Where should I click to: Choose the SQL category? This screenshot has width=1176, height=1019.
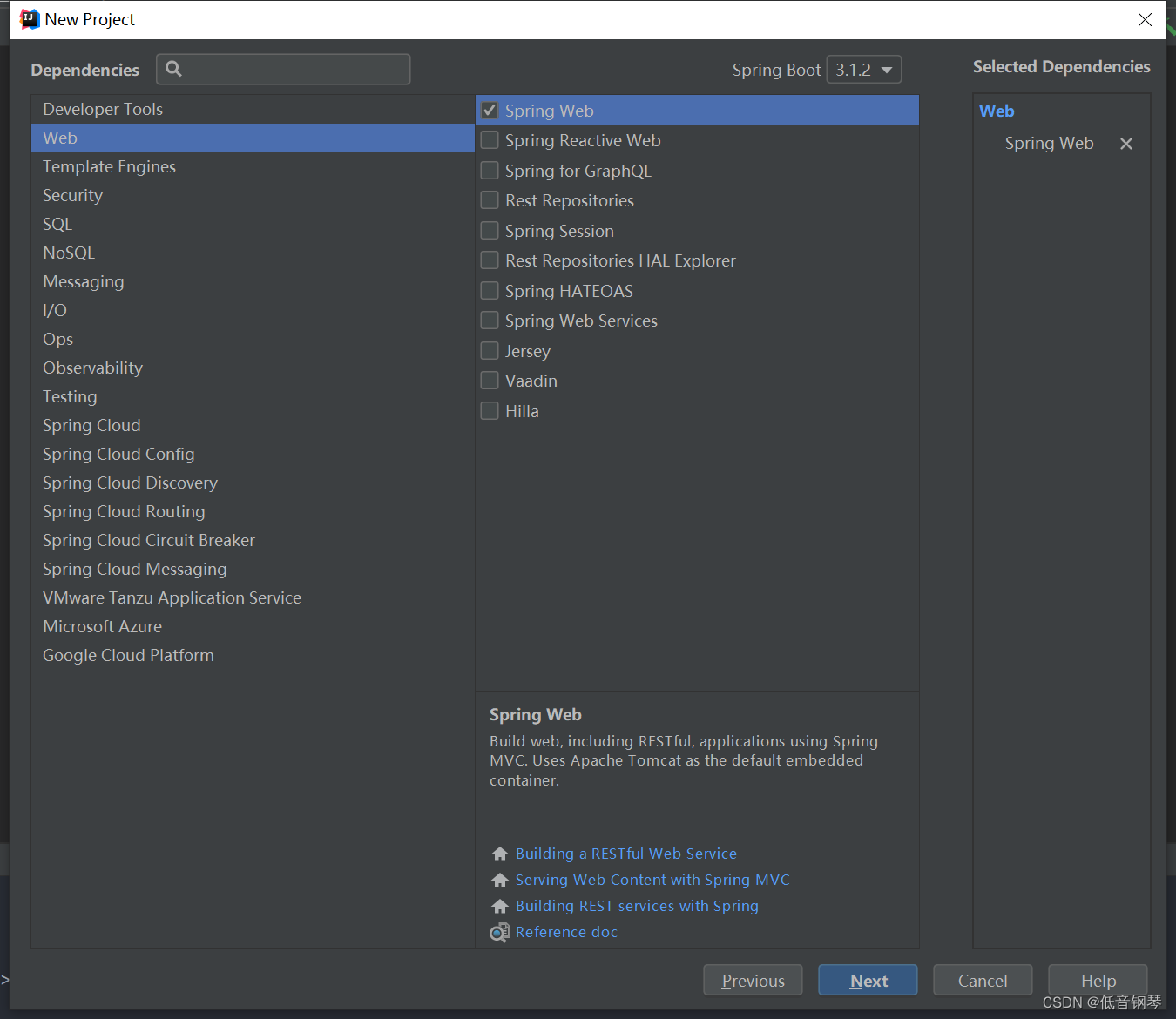pos(253,224)
